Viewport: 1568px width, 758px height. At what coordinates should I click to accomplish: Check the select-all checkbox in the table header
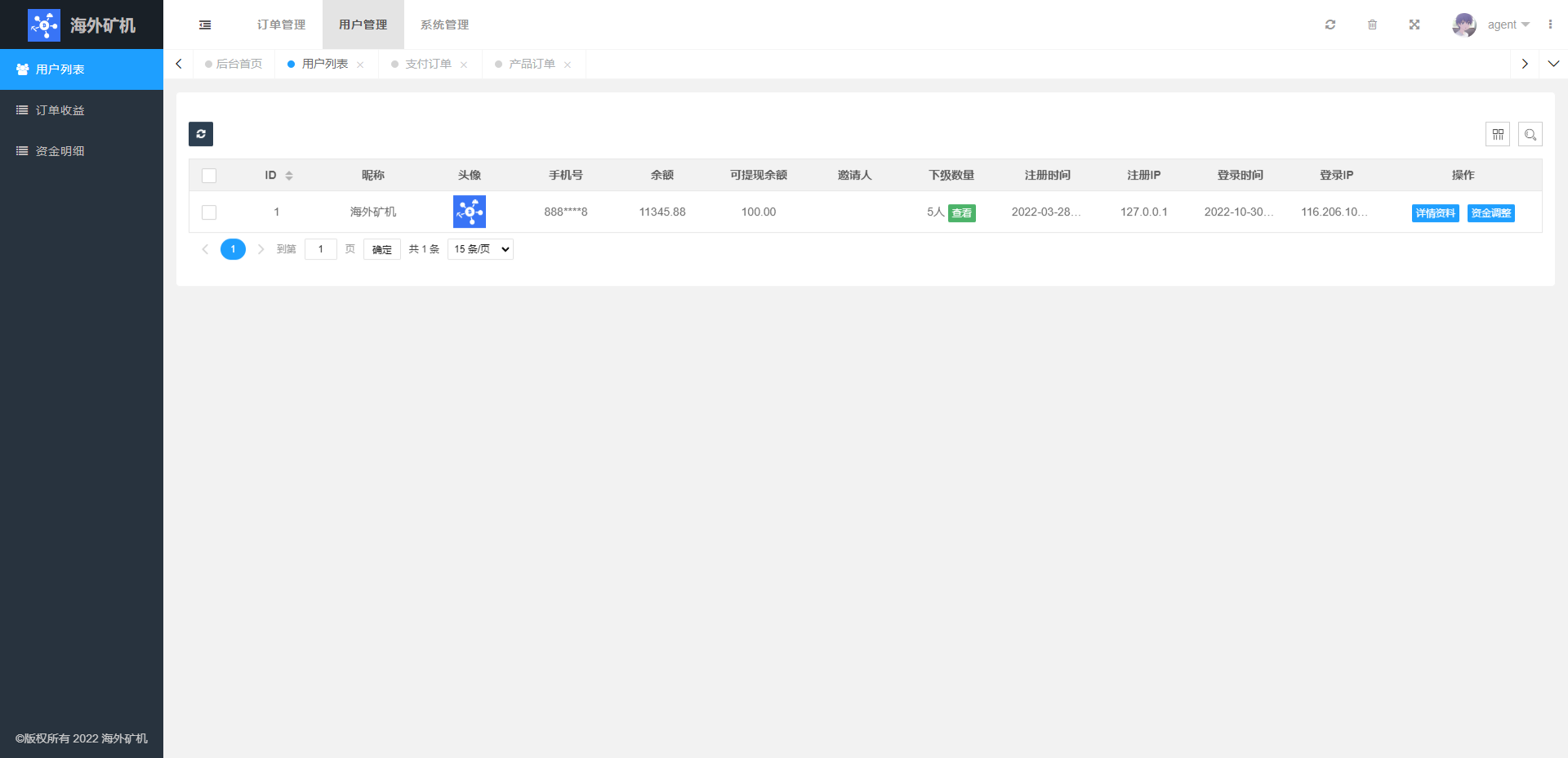[x=209, y=176]
